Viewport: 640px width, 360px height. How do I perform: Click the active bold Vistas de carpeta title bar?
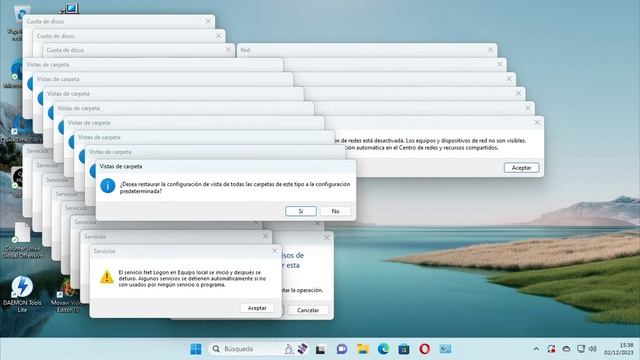click(x=226, y=167)
